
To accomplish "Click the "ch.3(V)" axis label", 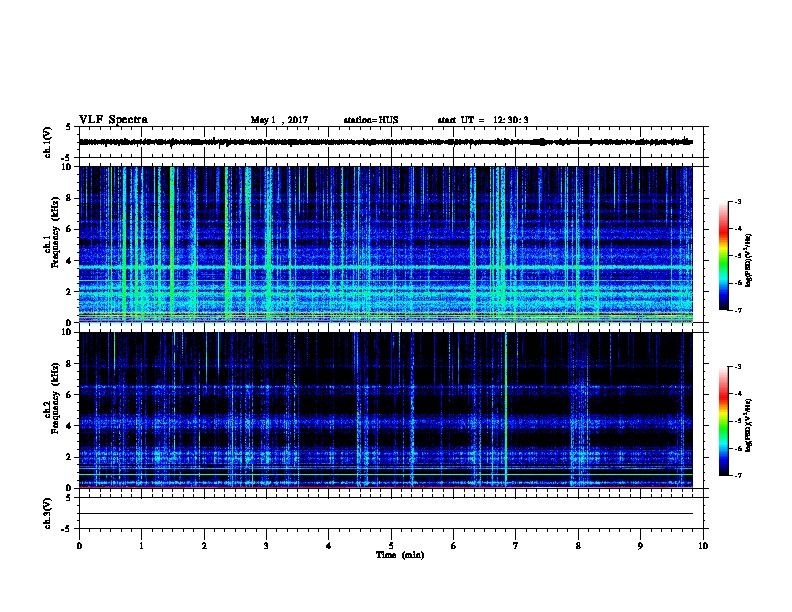I will 48,513.
